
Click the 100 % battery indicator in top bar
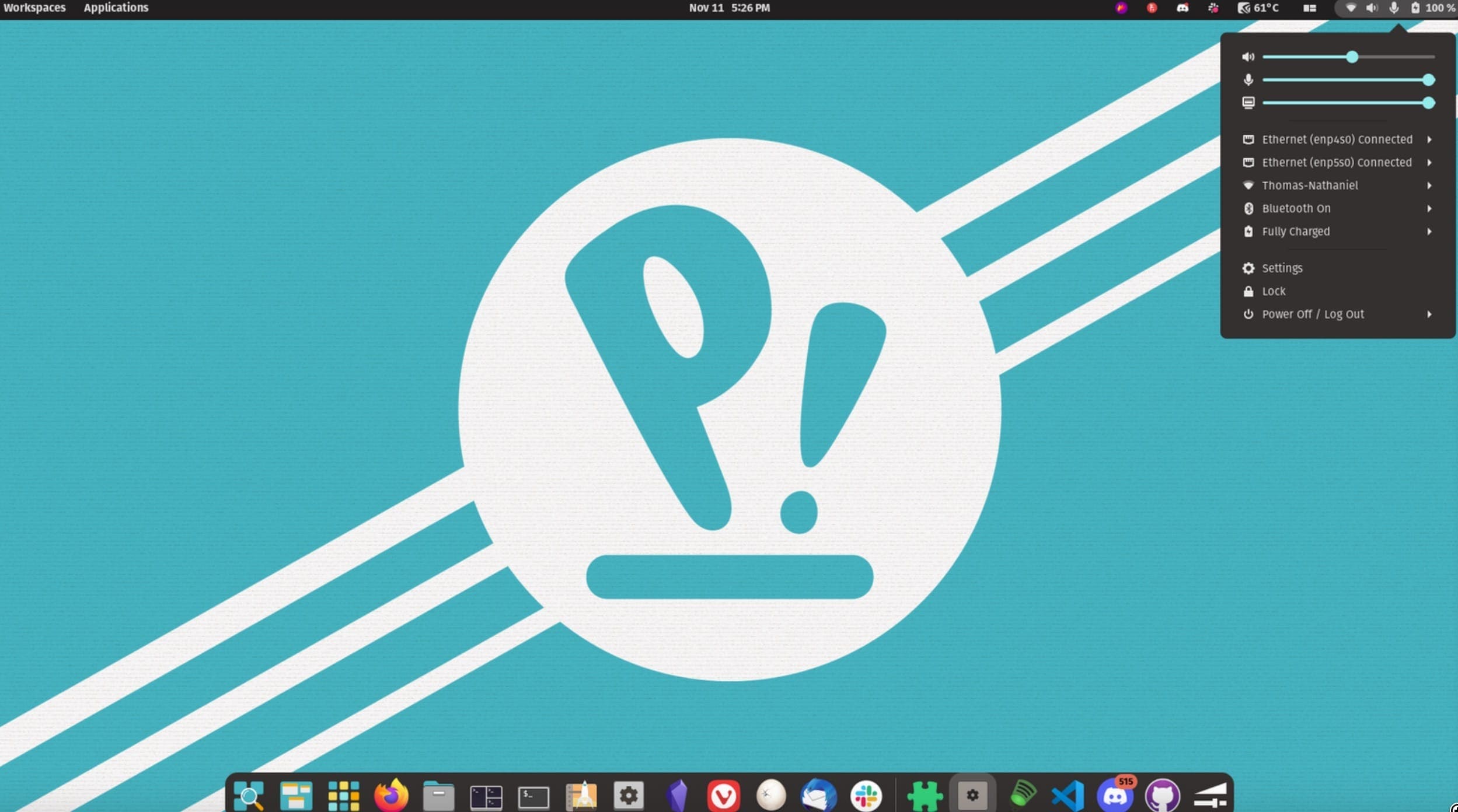(1433, 8)
